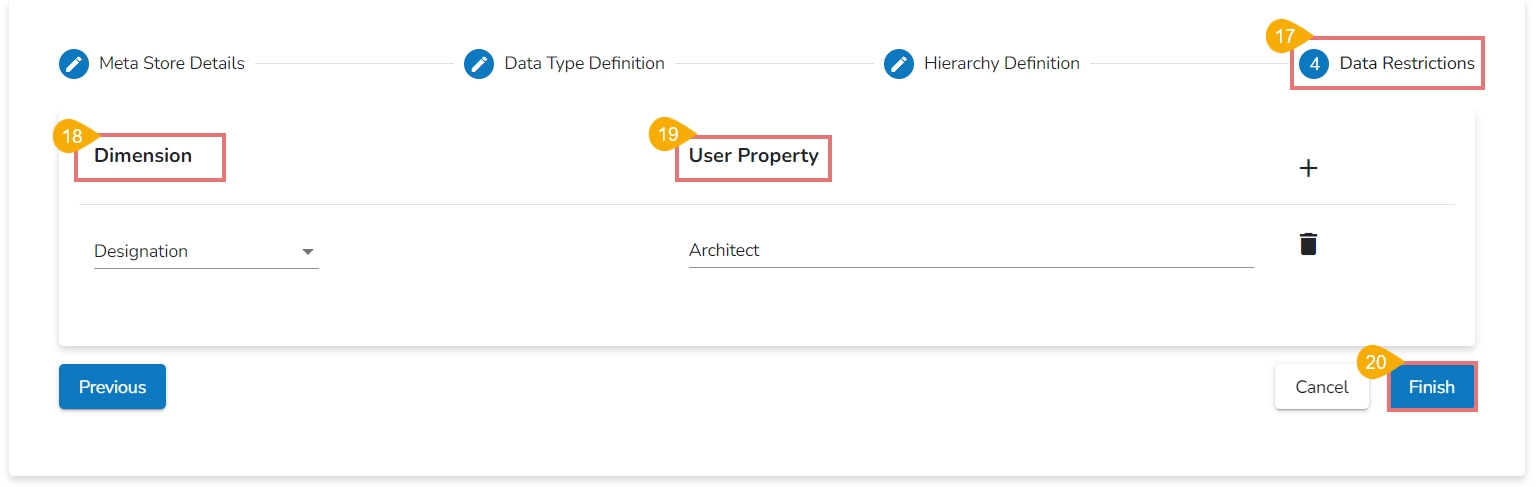
Task: Click the Meta Store Details pencil icon
Action: pos(74,64)
